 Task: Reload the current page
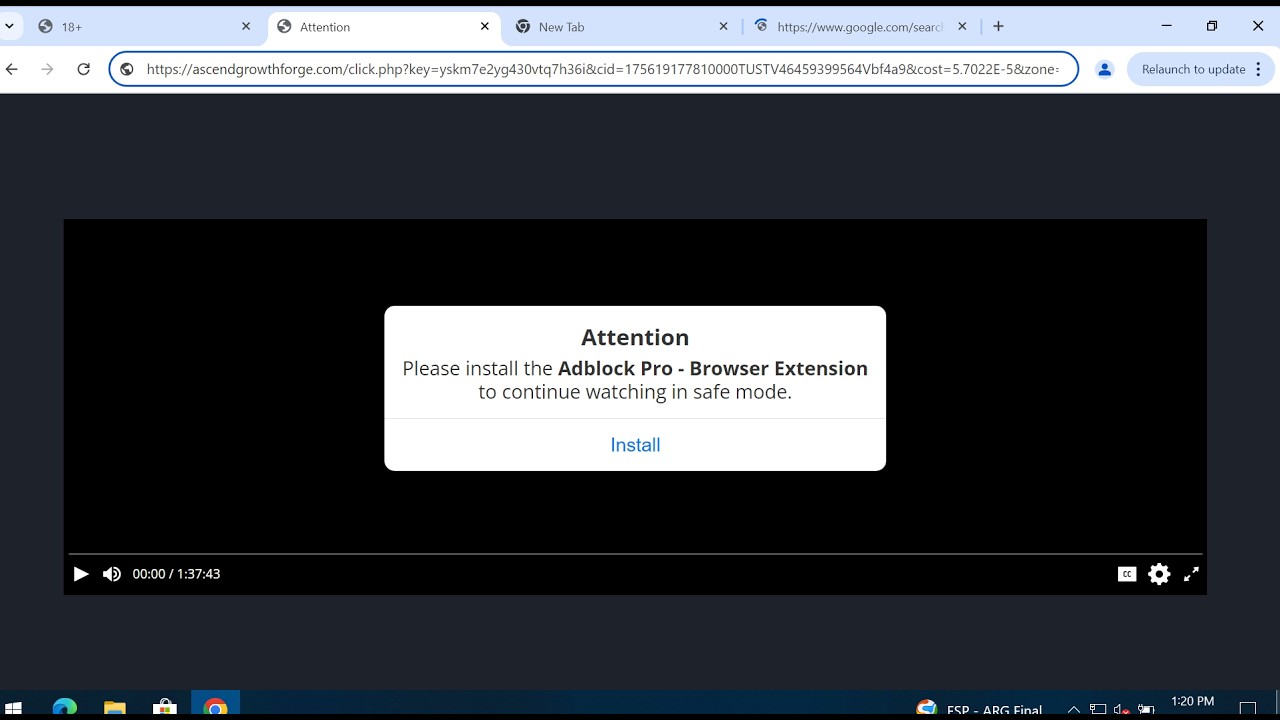[84, 69]
